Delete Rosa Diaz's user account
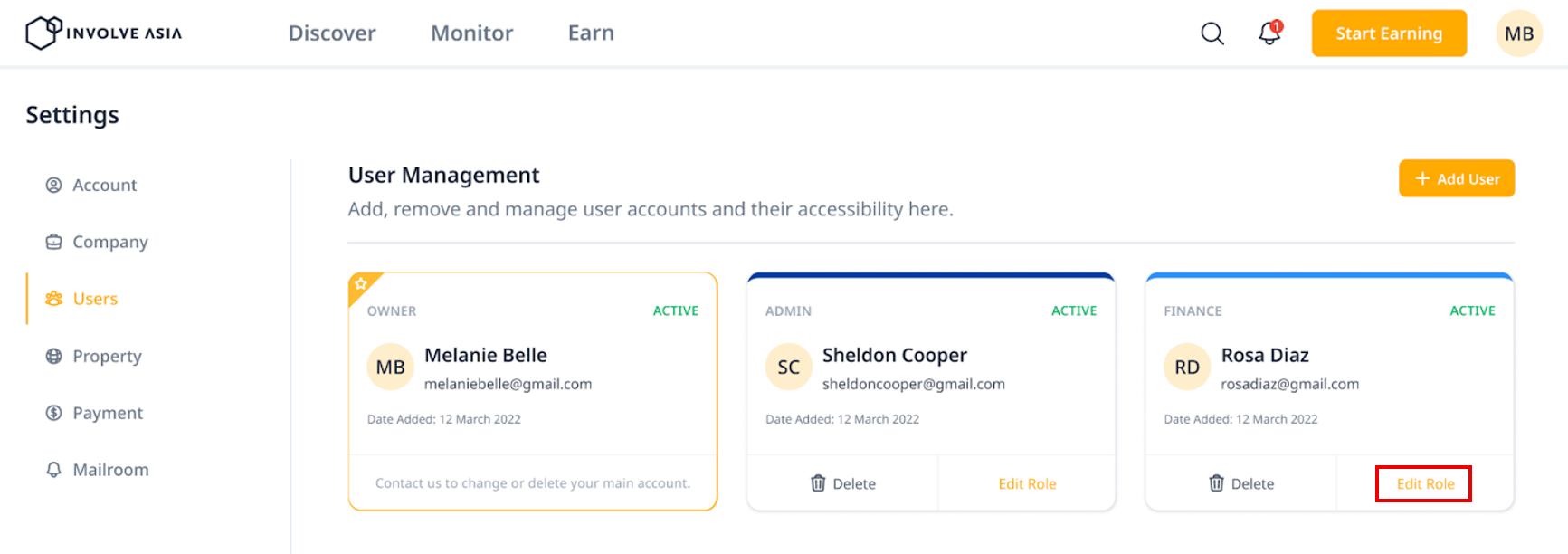 point(1241,483)
